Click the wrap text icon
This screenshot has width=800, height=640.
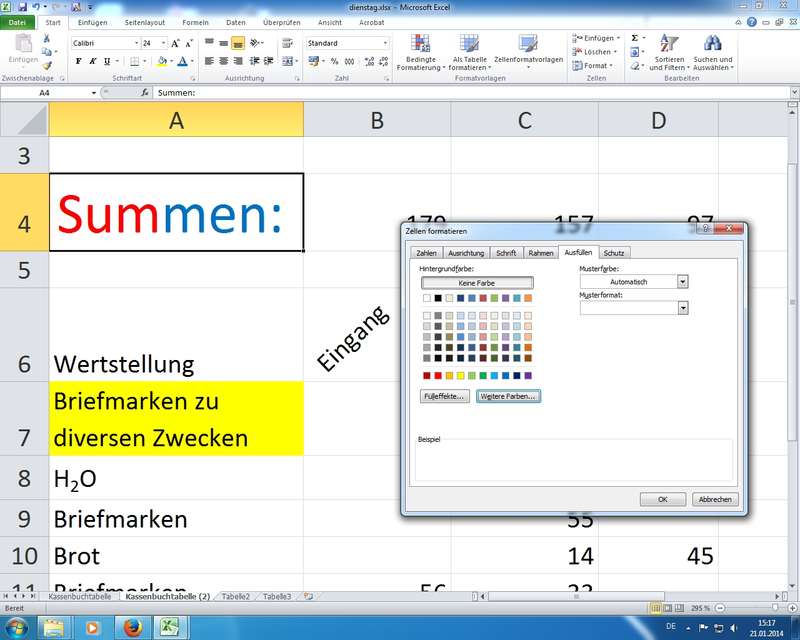tap(288, 43)
